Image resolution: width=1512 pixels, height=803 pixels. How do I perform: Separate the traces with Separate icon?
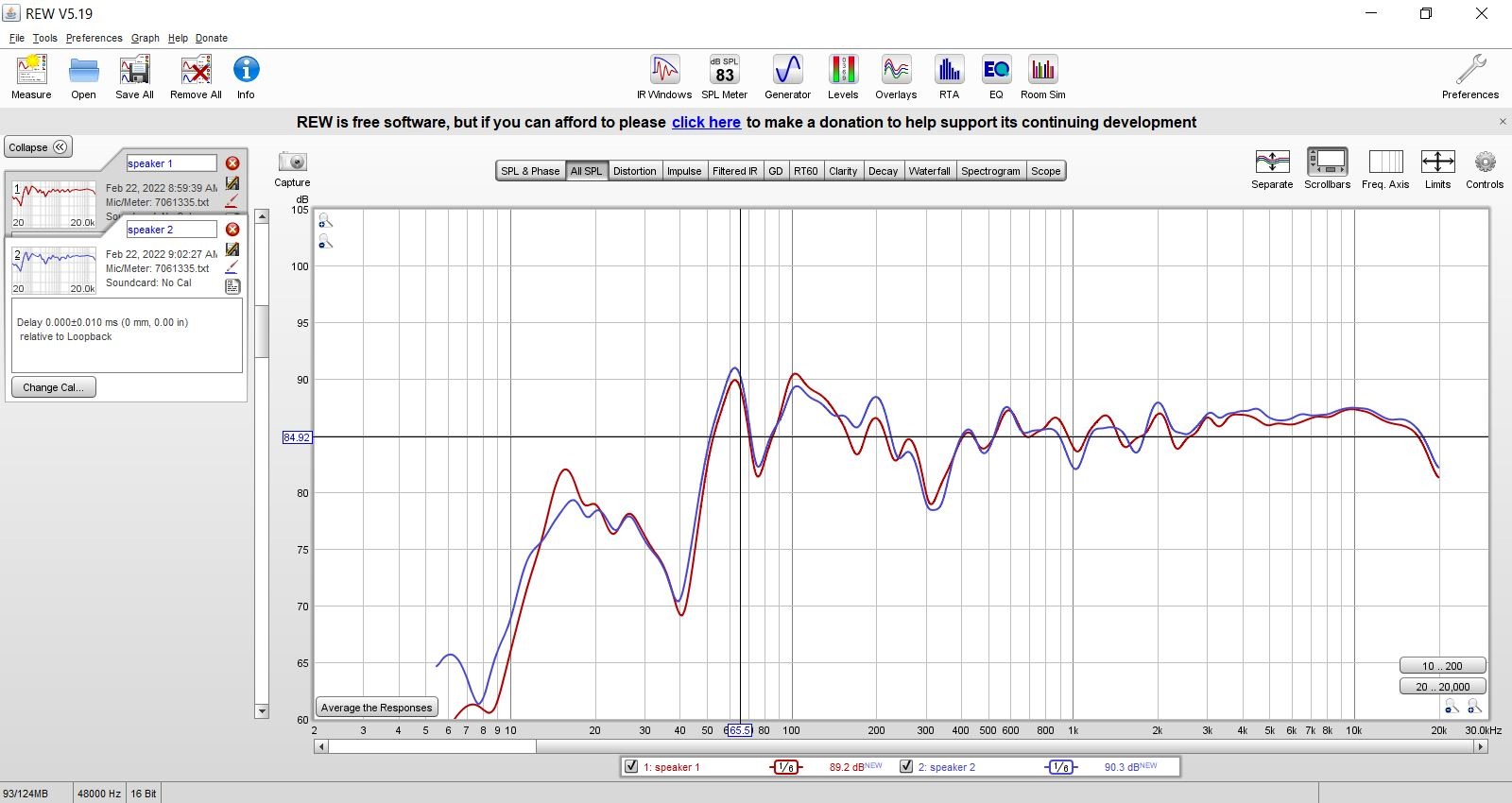pyautogui.click(x=1272, y=169)
